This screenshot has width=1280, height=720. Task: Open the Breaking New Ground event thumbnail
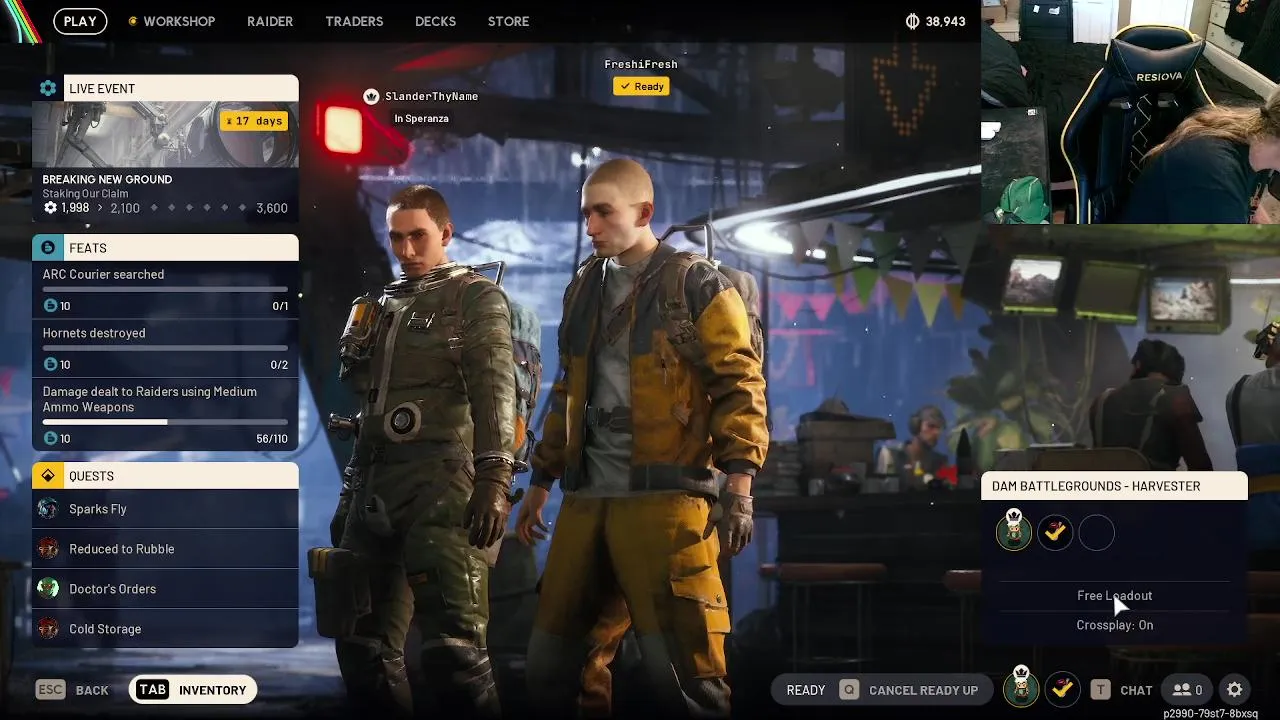tap(165, 135)
